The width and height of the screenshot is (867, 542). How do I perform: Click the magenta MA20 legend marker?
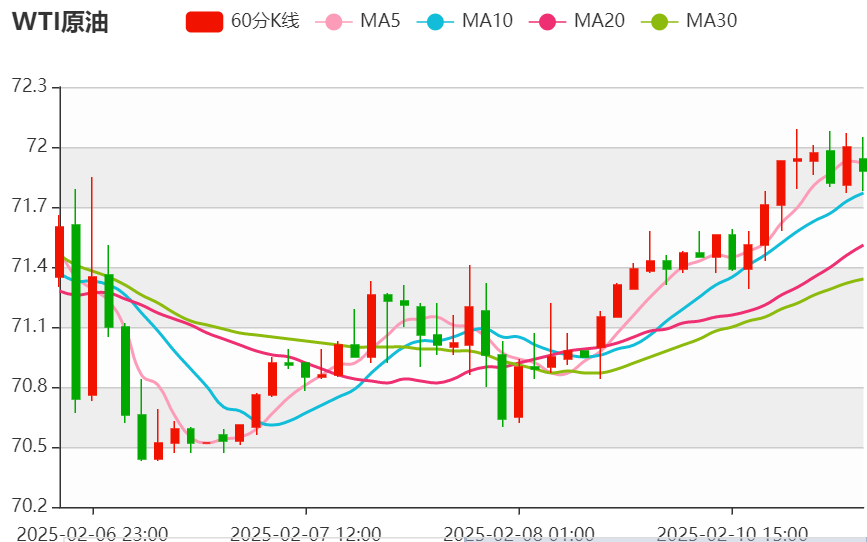pos(547,21)
